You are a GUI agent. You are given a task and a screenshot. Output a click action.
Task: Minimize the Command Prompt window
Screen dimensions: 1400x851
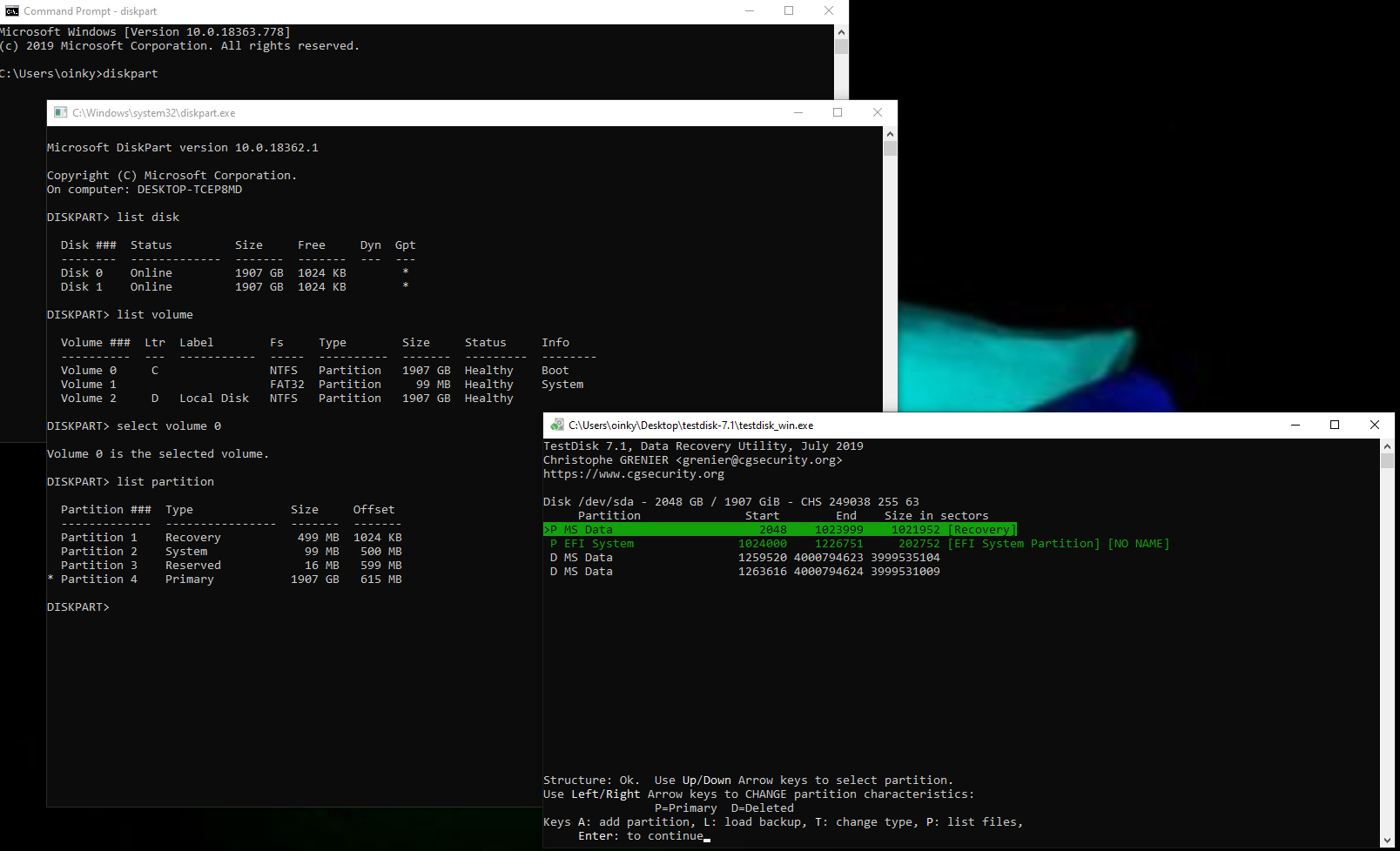(750, 11)
